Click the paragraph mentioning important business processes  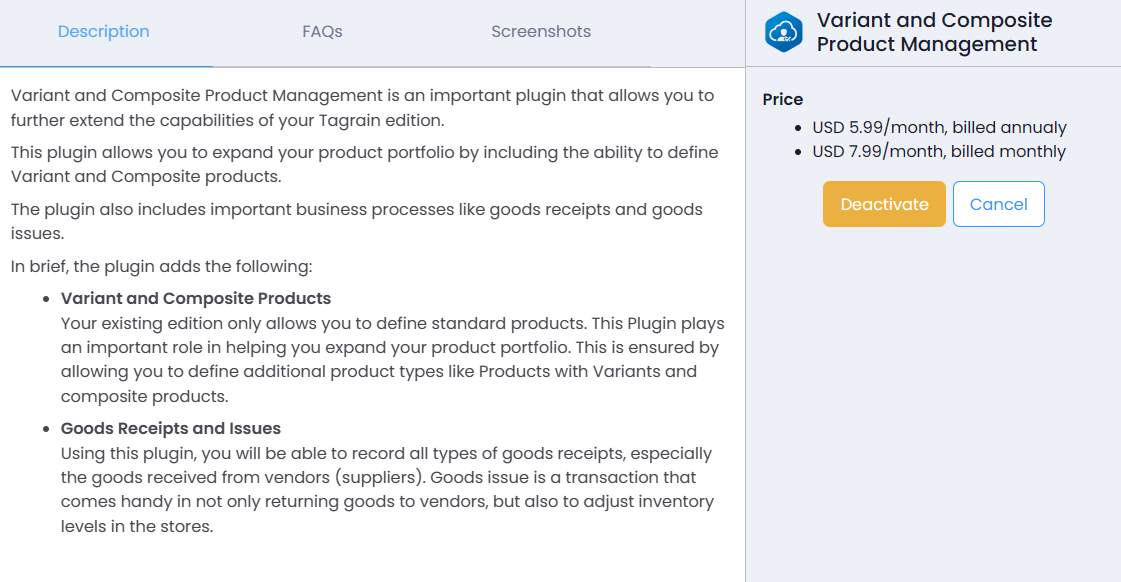[356, 222]
